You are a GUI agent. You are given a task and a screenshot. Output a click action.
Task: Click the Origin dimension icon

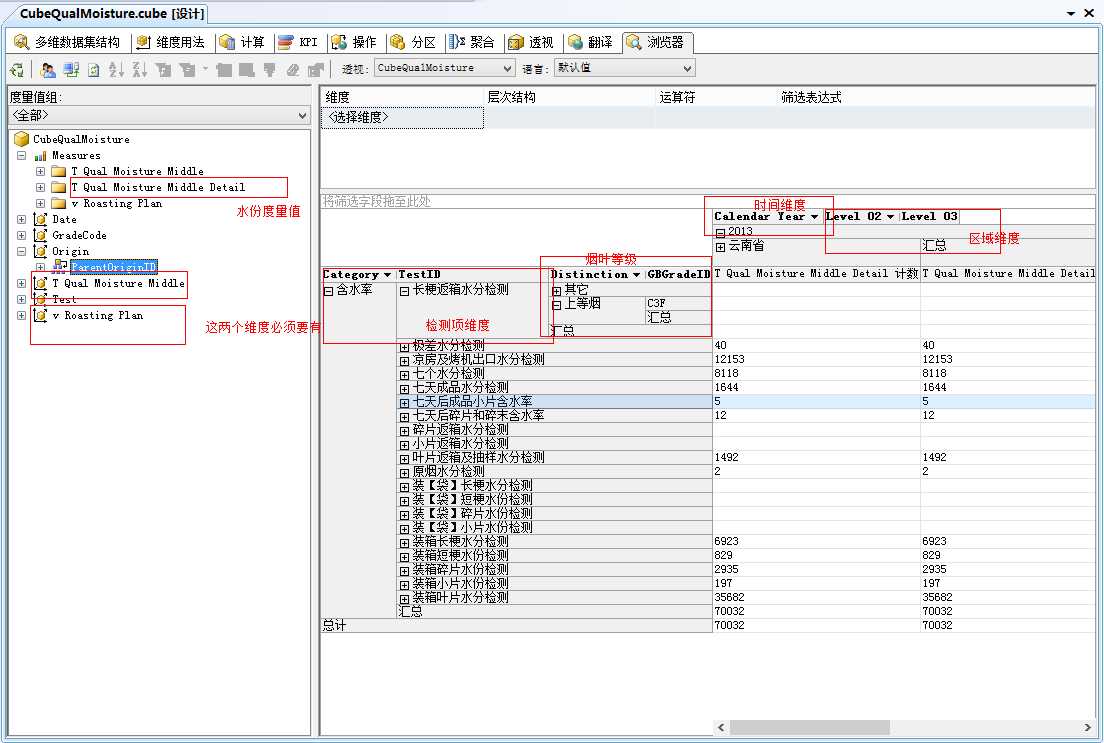click(x=40, y=251)
